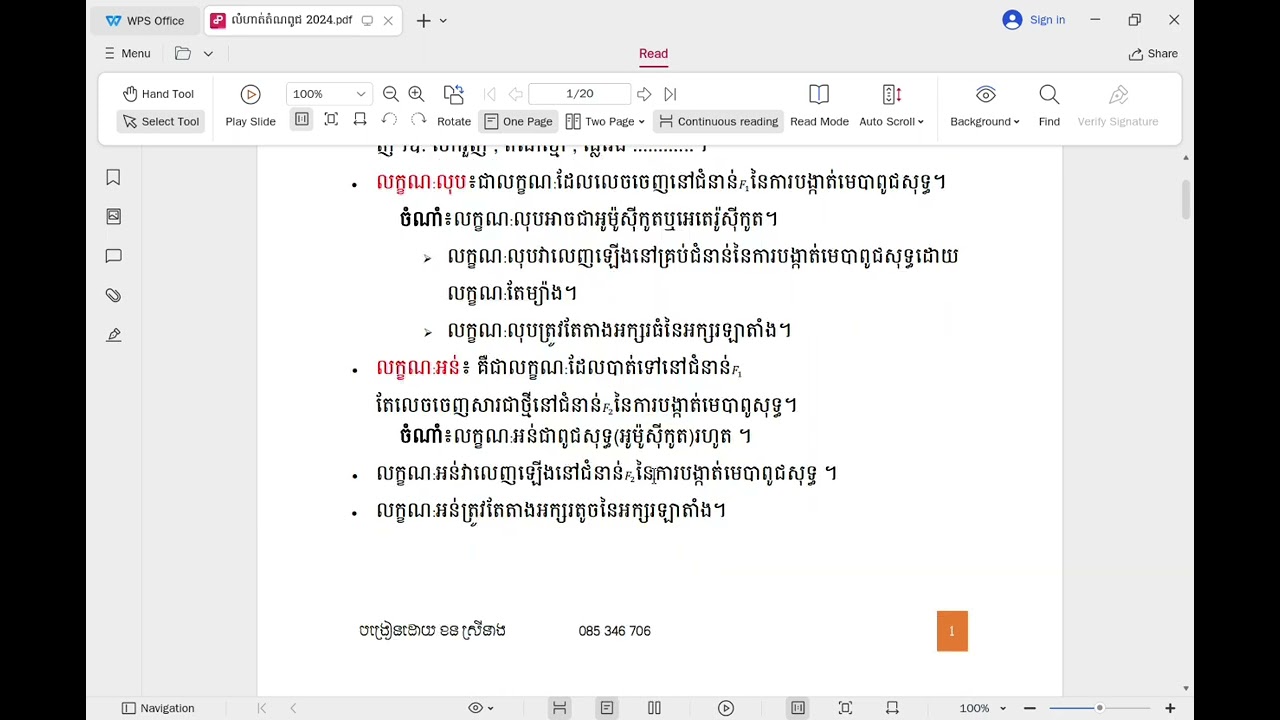The width and height of the screenshot is (1280, 720).
Task: Close the PDF document tab
Action: click(x=388, y=20)
